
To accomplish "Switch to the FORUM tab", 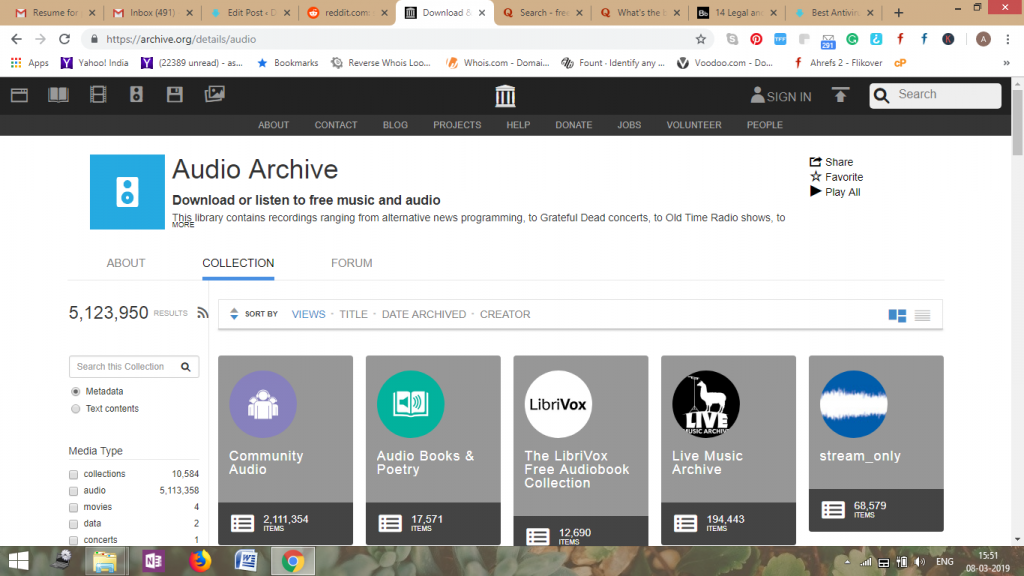I will click(x=351, y=263).
